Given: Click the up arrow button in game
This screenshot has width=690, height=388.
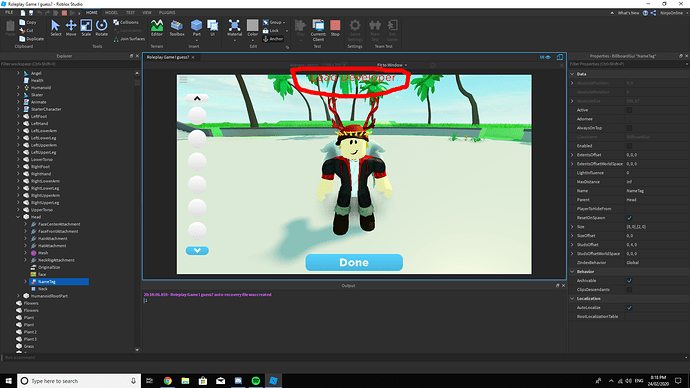Looking at the screenshot, I should (x=197, y=98).
